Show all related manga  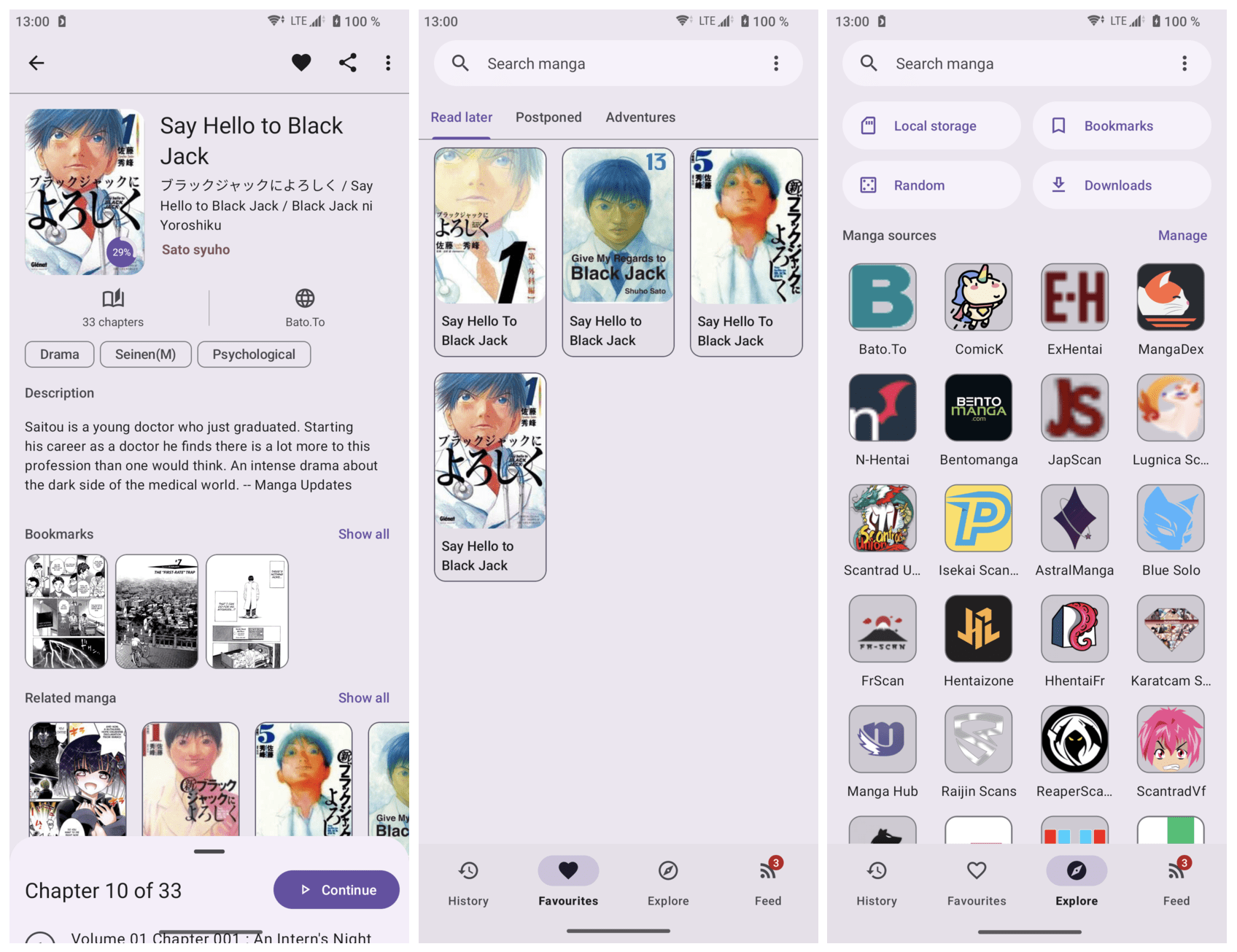click(x=363, y=698)
